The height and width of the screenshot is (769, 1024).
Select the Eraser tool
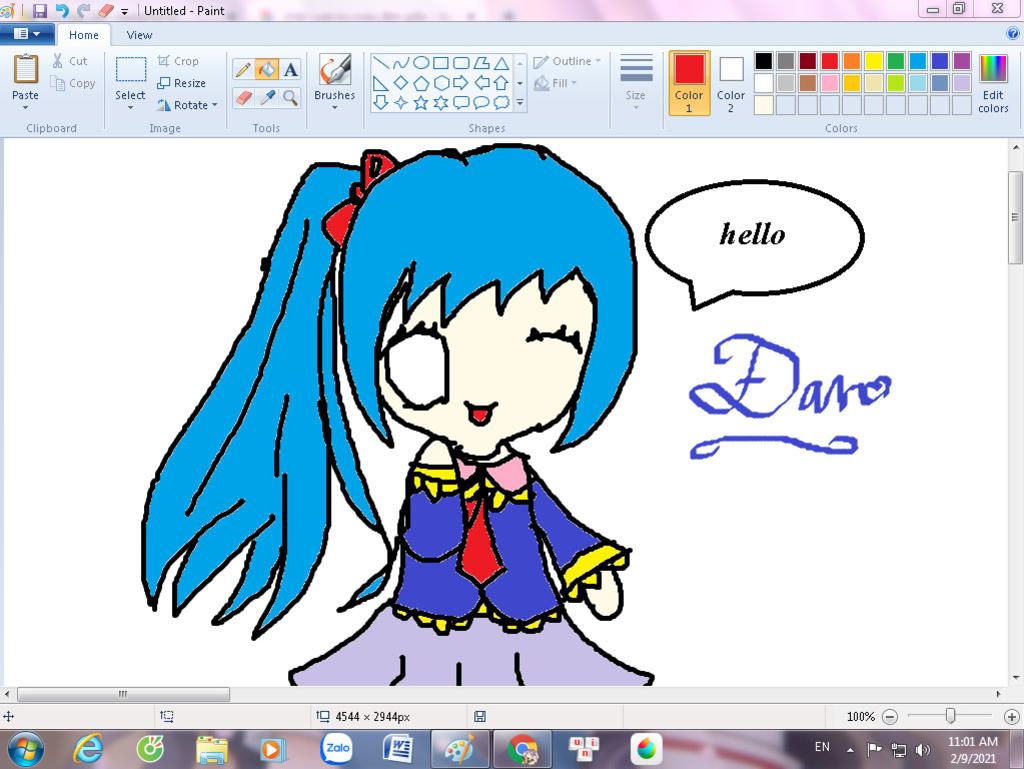tap(243, 98)
